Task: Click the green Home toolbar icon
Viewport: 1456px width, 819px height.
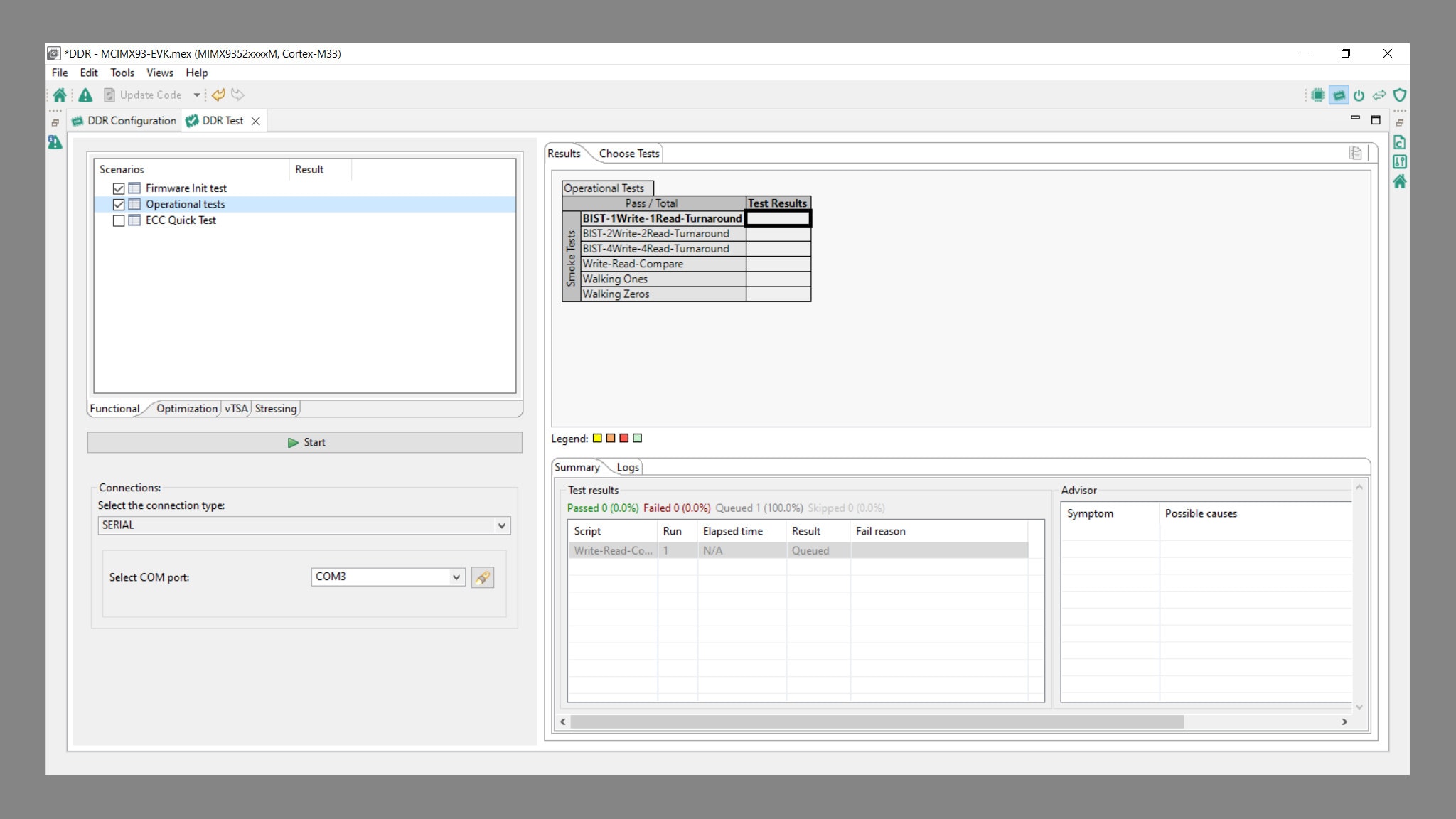Action: click(x=60, y=95)
